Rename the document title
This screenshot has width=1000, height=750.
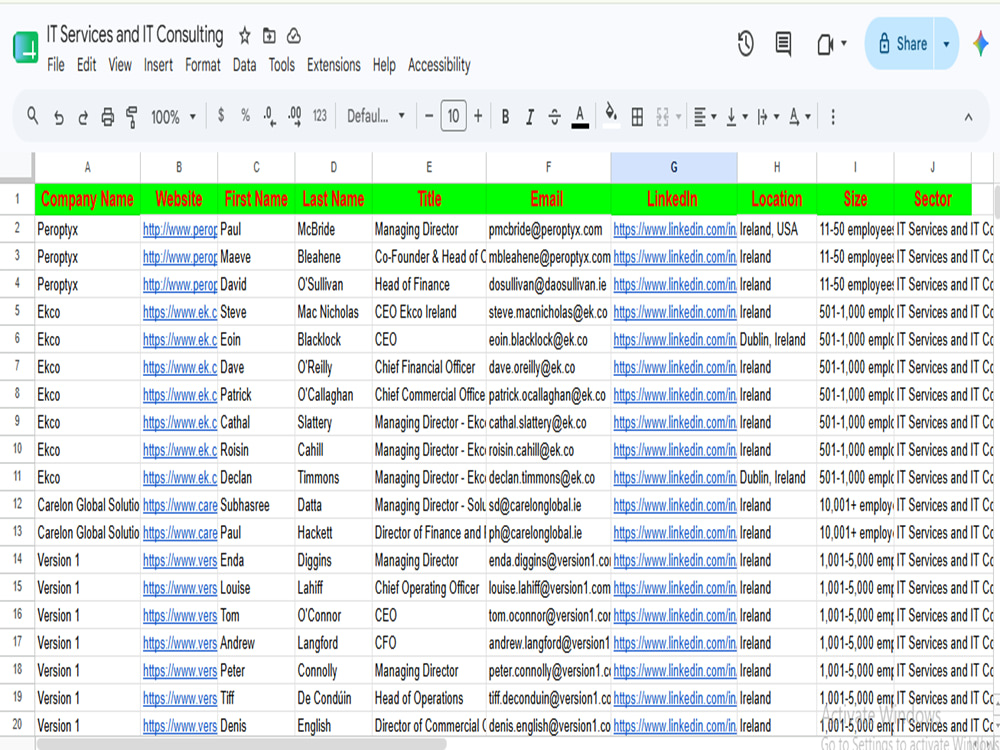(x=135, y=34)
